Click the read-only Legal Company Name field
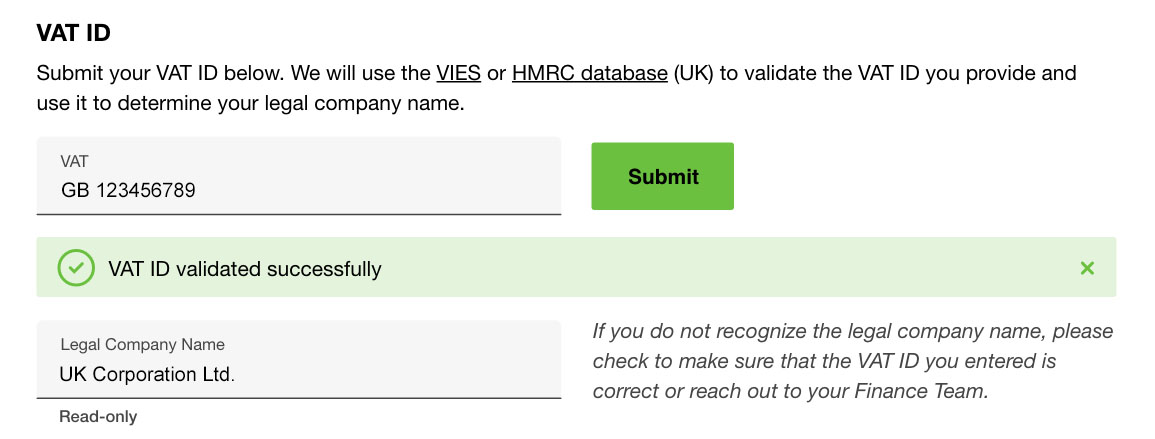The height and width of the screenshot is (439, 1155). click(299, 359)
